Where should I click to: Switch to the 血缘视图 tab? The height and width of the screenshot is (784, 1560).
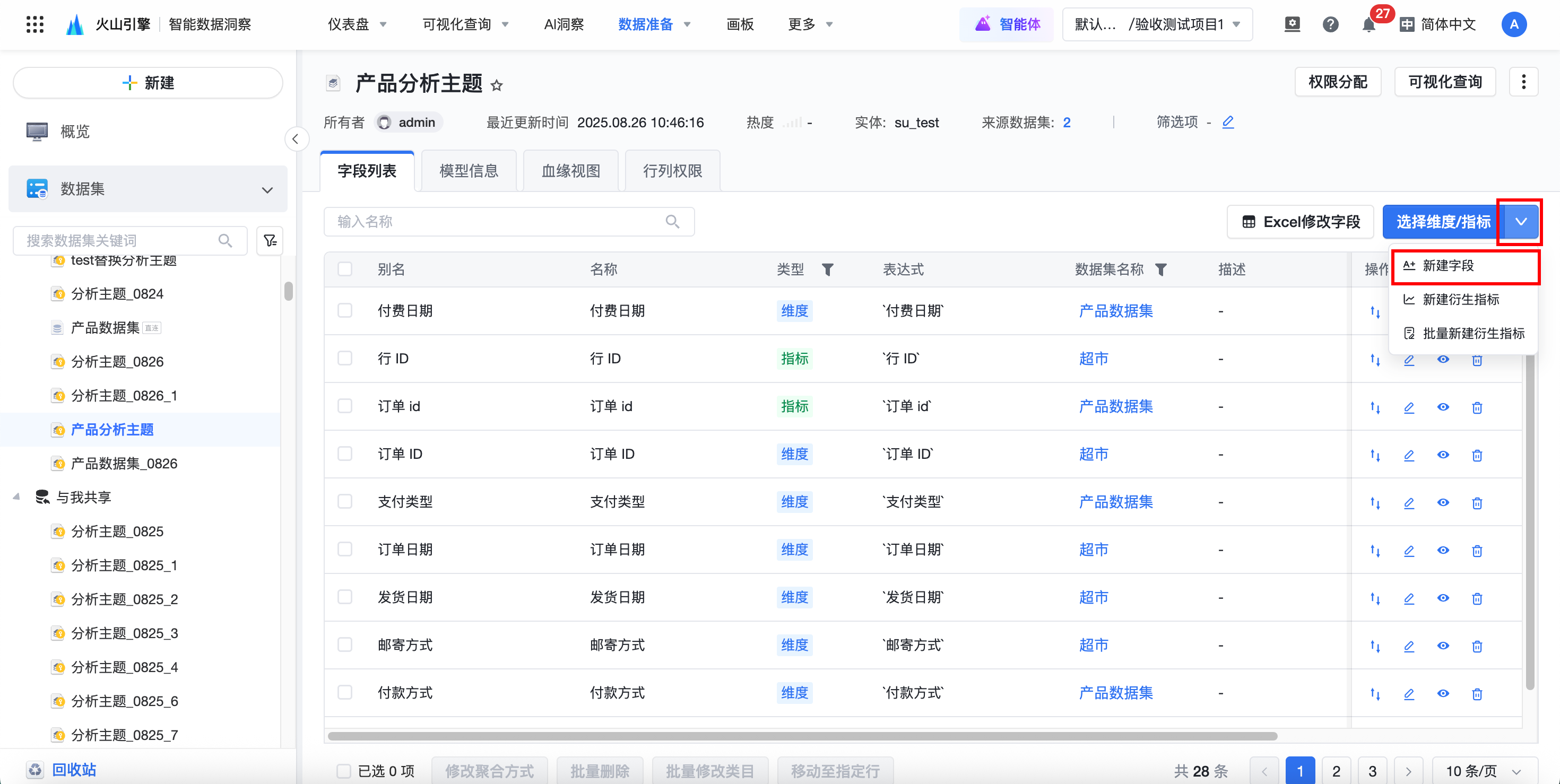tap(570, 171)
